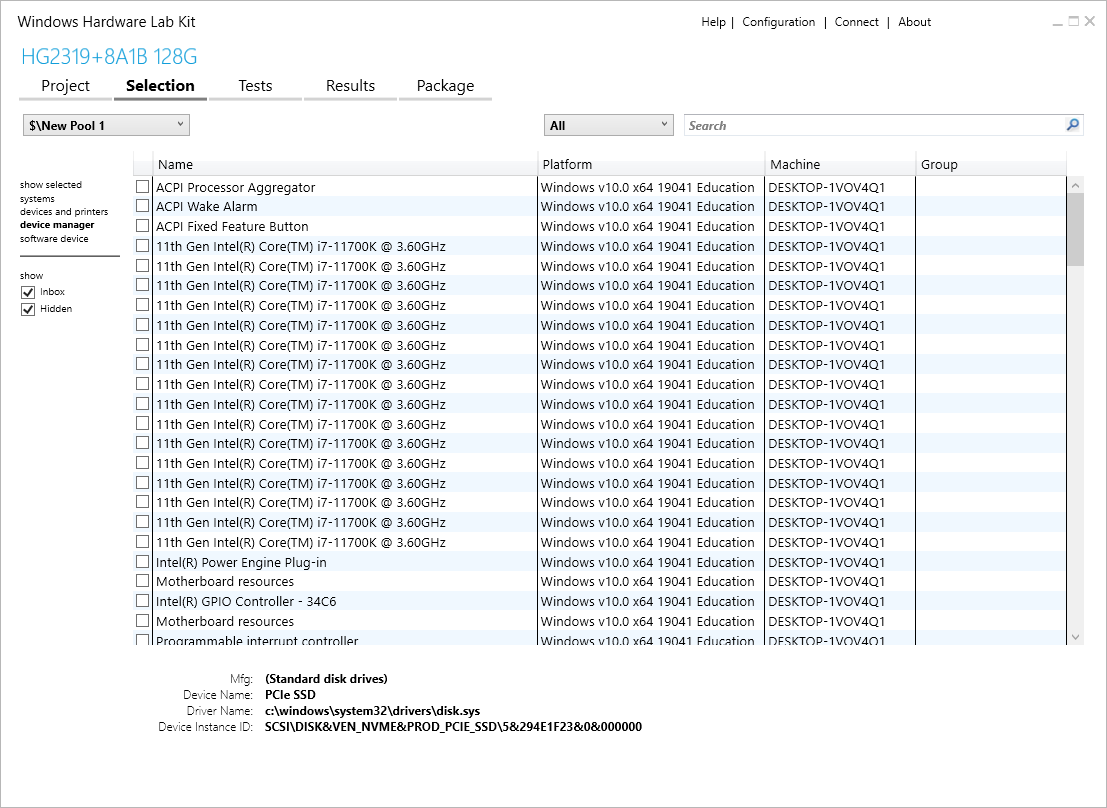
Task: Click the Connect link
Action: pos(856,22)
